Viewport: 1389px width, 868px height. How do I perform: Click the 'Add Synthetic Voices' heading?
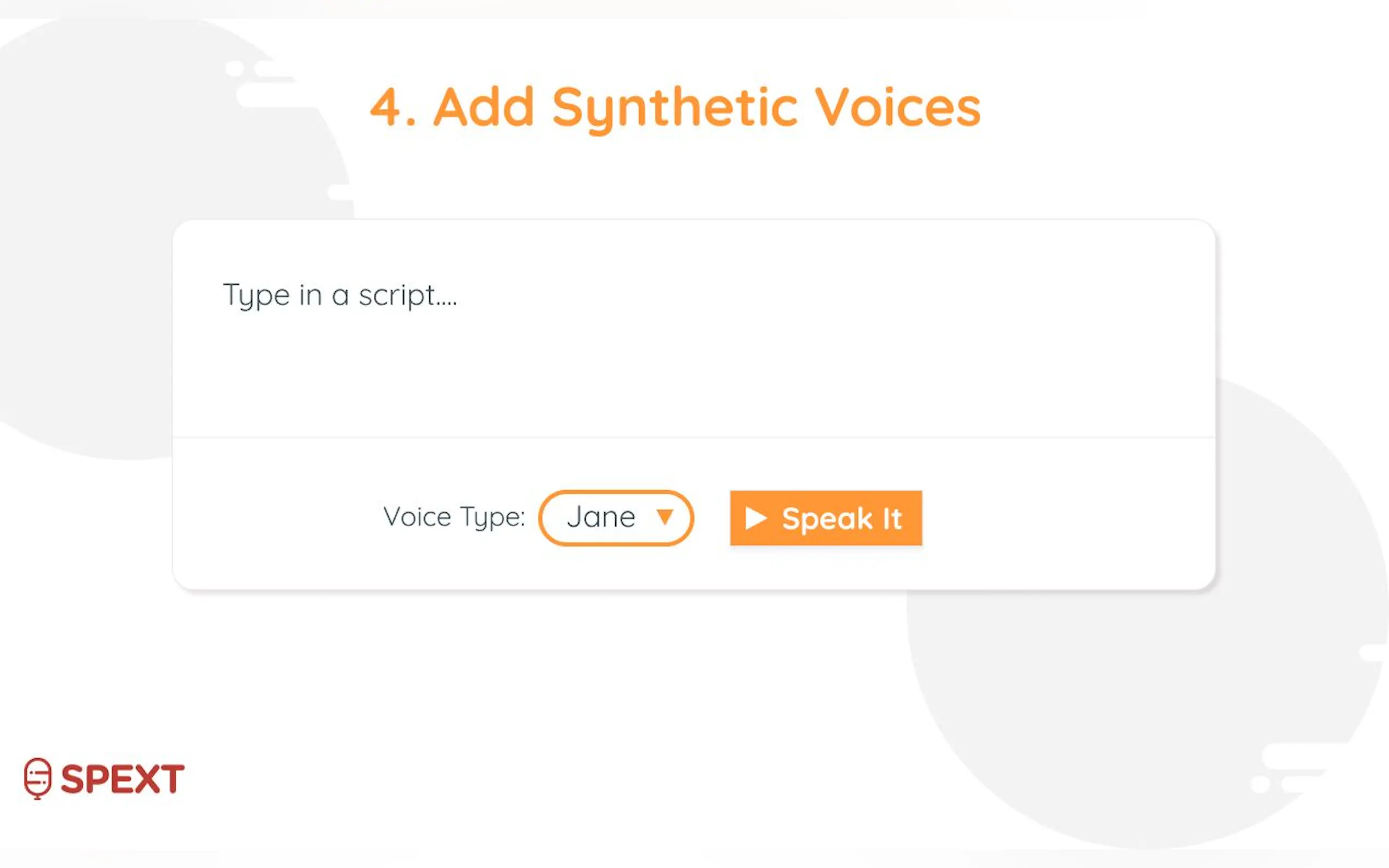[x=676, y=107]
